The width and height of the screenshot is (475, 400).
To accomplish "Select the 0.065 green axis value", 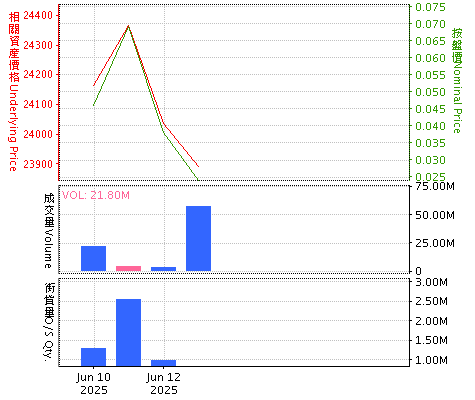I will pyautogui.click(x=430, y=41).
